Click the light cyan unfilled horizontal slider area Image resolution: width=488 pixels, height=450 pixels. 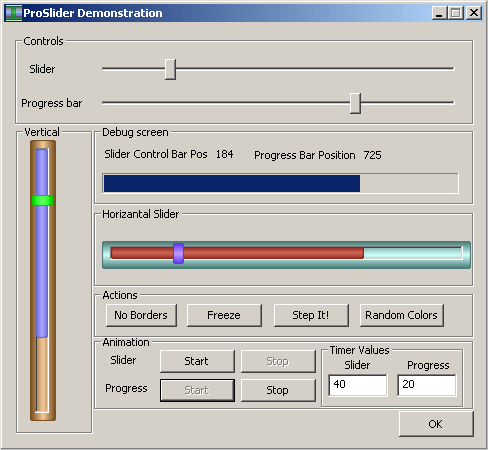coord(413,253)
